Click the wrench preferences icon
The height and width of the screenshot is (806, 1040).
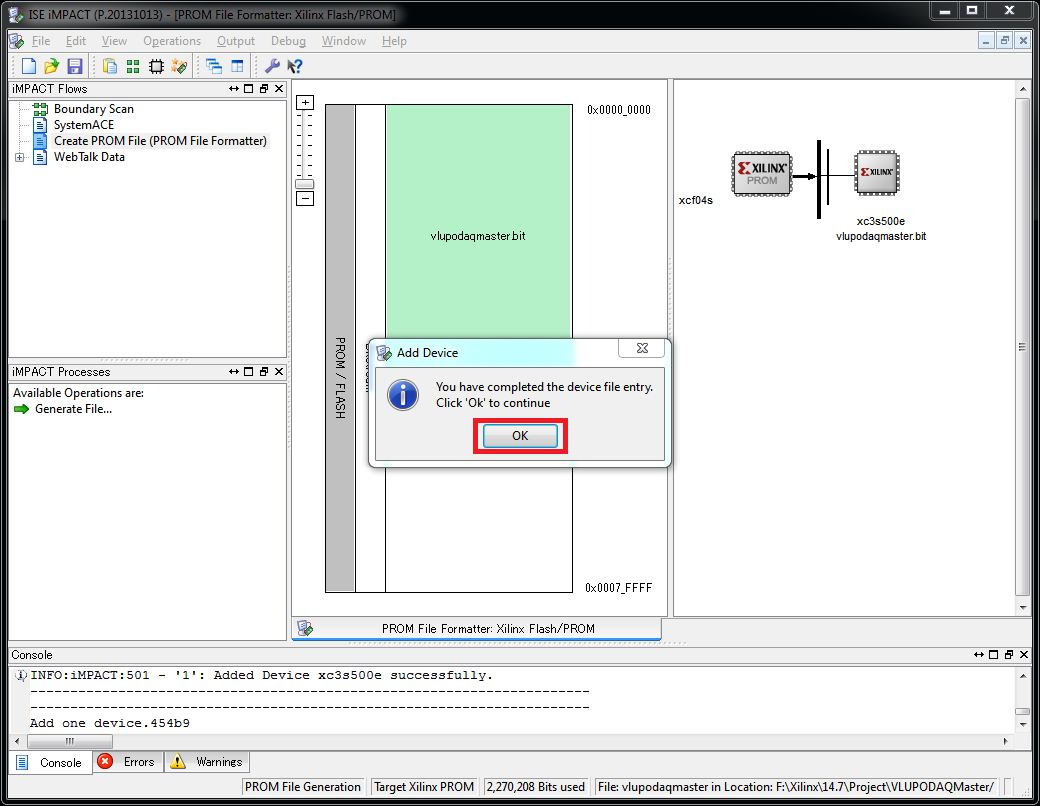272,66
